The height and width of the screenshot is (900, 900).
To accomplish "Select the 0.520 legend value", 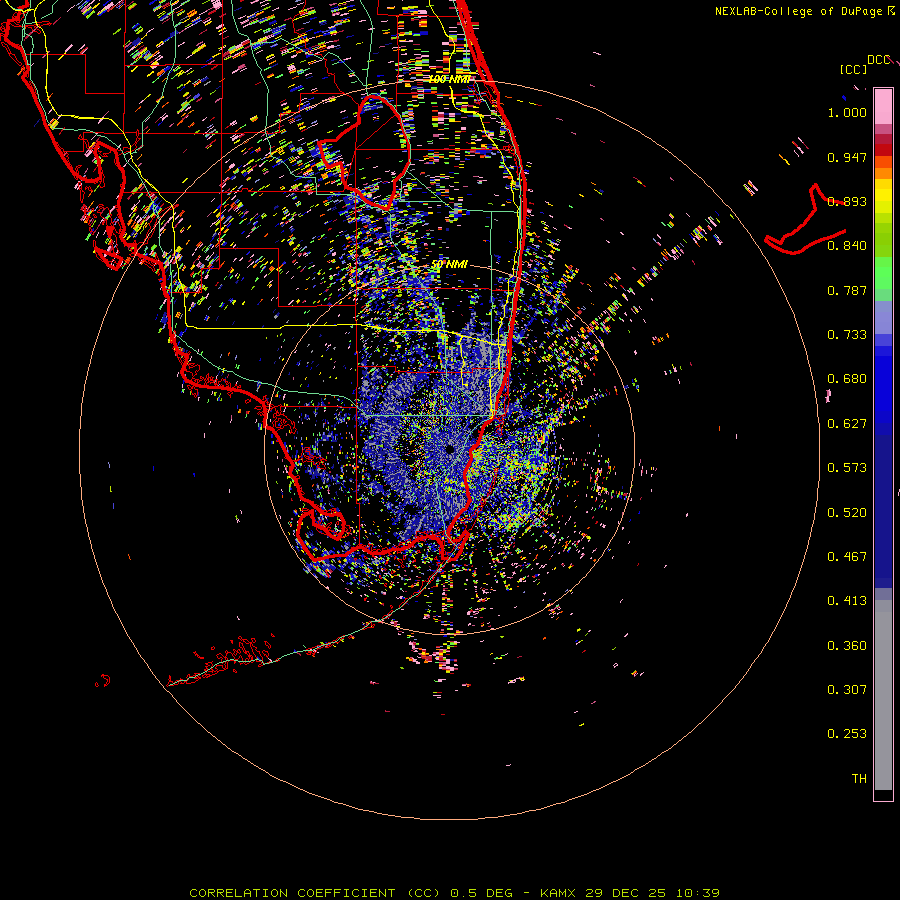I will click(x=847, y=513).
